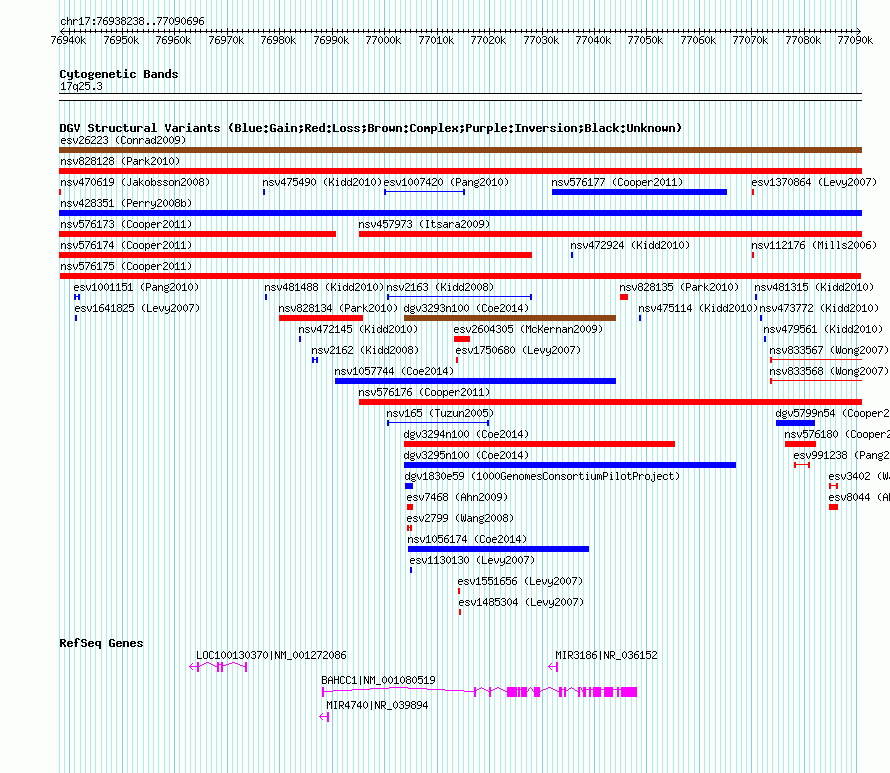Screen dimensions: 890x773
Task: Click the 77000k ruler tick label
Action: [x=383, y=40]
